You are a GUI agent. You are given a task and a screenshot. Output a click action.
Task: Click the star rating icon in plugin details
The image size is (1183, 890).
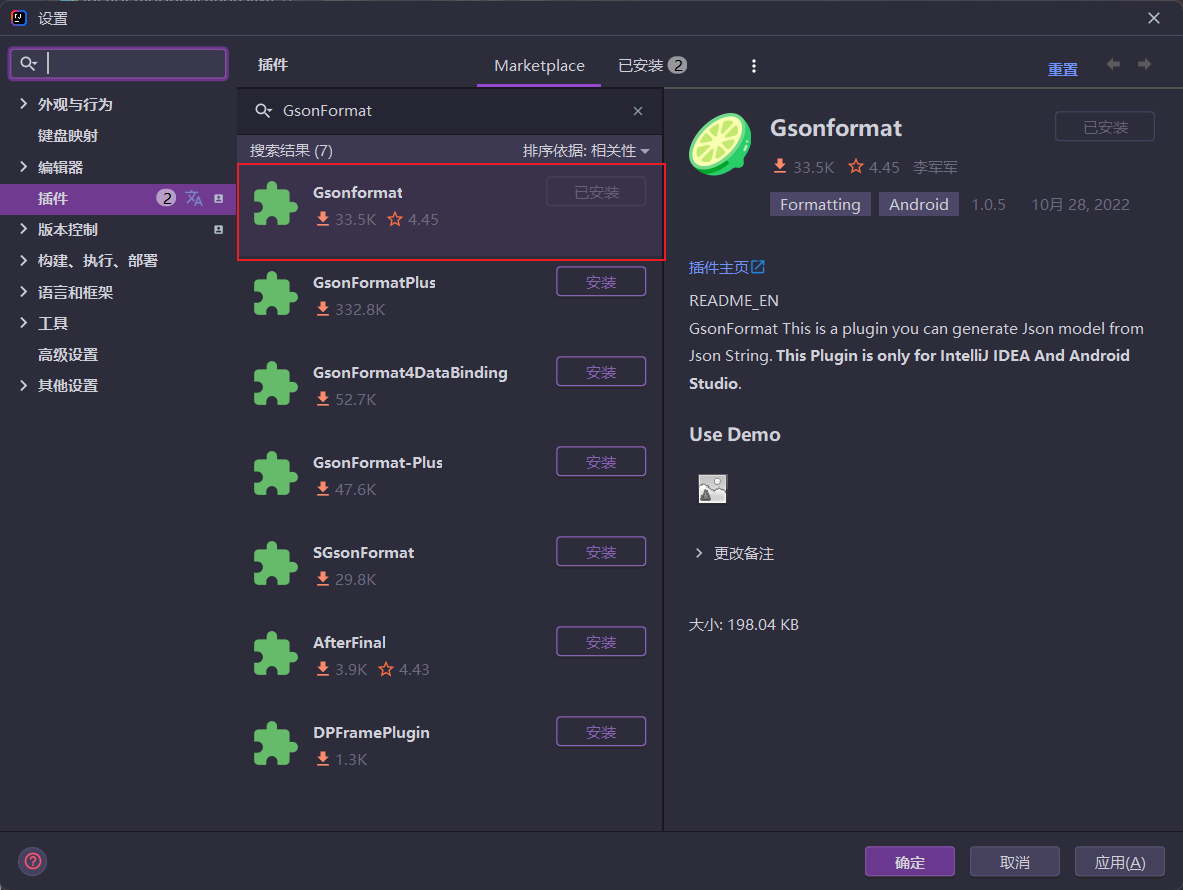856,167
